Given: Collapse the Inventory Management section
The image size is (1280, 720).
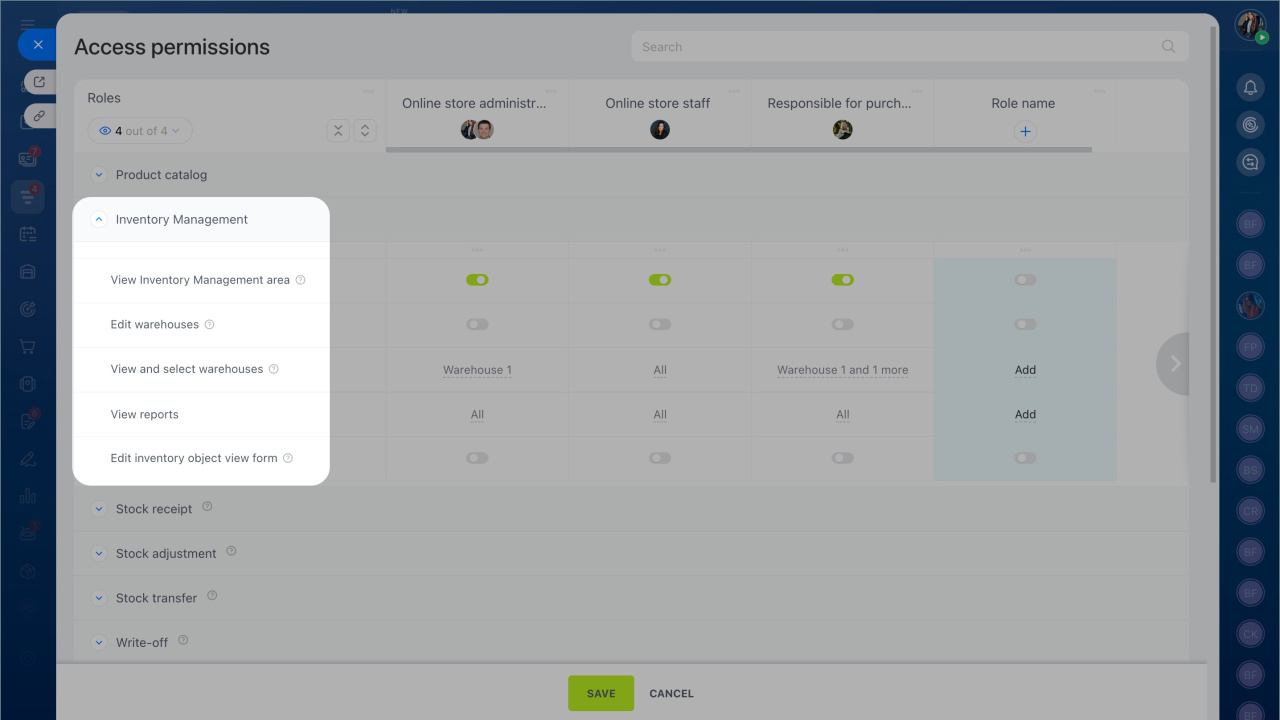Looking at the screenshot, I should pos(99,220).
